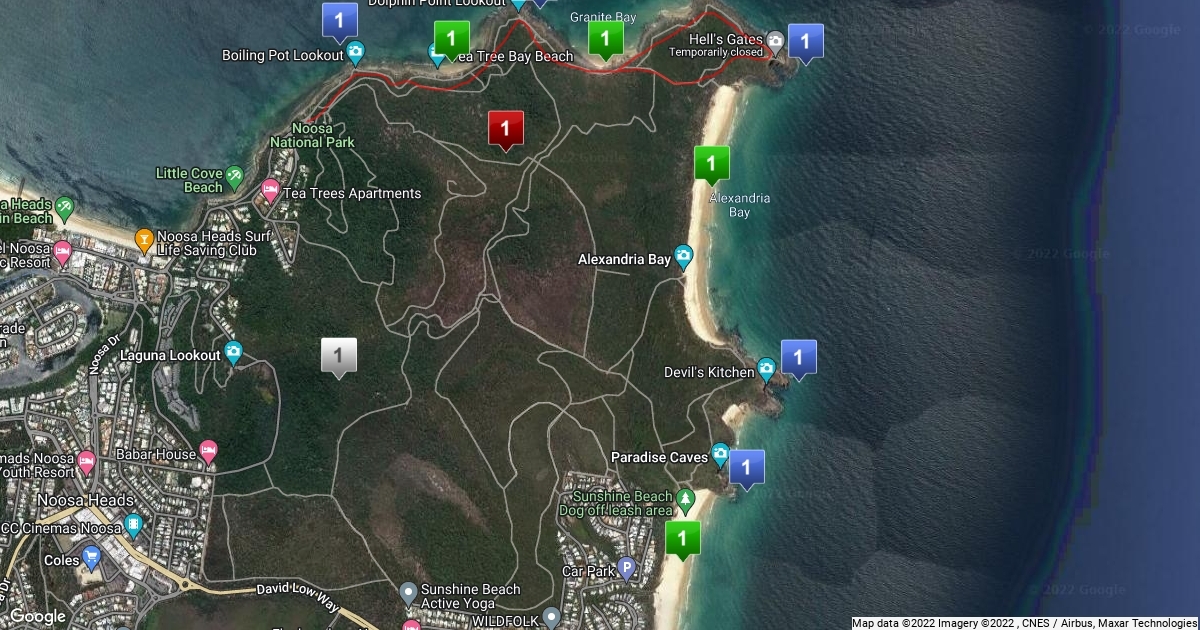Screen dimensions: 1200x630
Task: Click the Boiling Pot Lookout label
Action: [x=282, y=55]
